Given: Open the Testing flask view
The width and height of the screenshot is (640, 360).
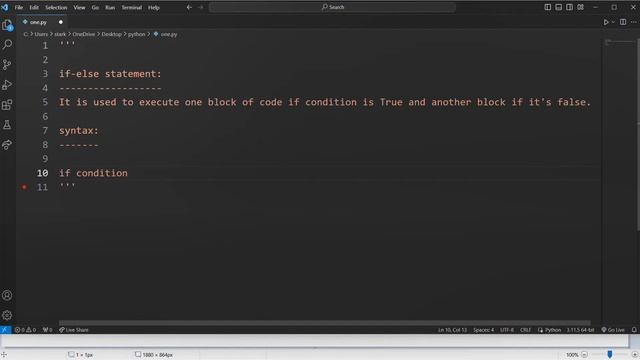Looking at the screenshot, I should click(x=7, y=125).
